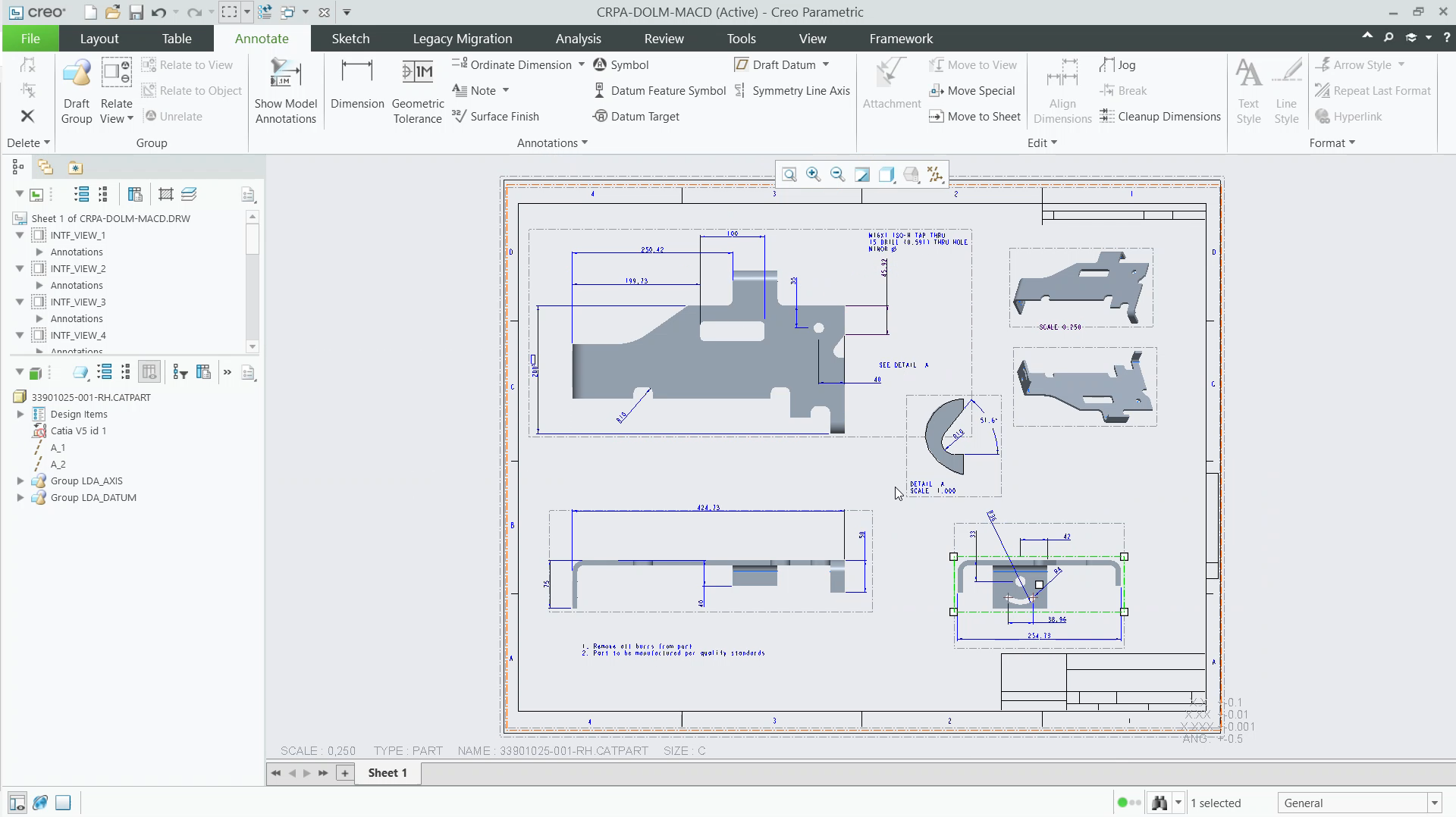The width and height of the screenshot is (1456, 817).
Task: Switch to Legacy Migration tab
Action: point(462,39)
